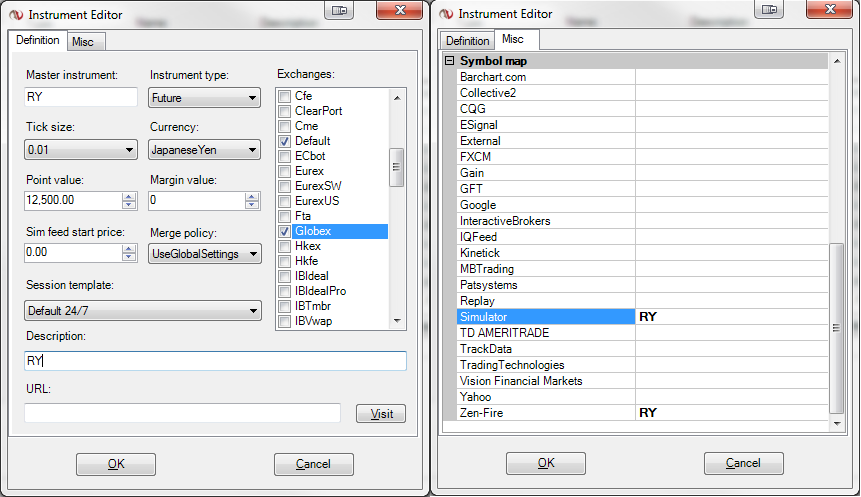
Task: Increase the Margin value with up arrow
Action: (x=251, y=196)
